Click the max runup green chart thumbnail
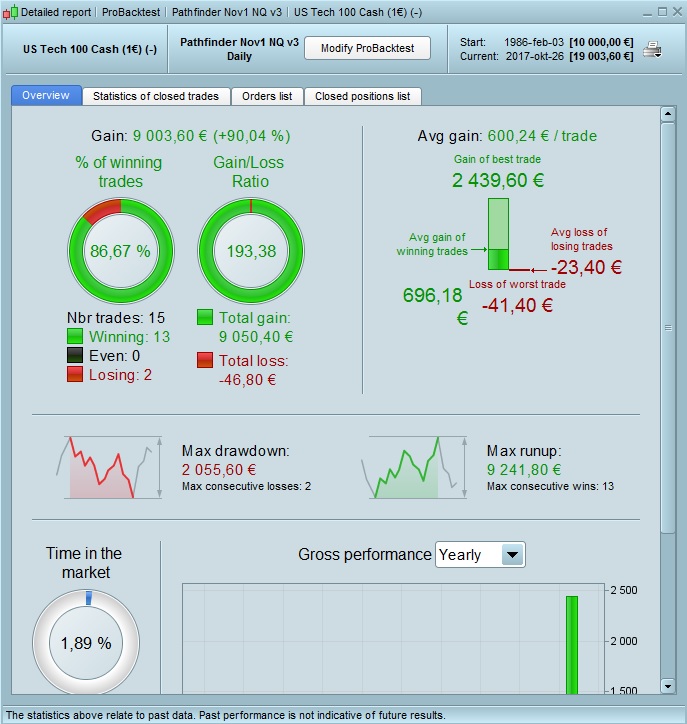This screenshot has width=687, height=724. (414, 467)
